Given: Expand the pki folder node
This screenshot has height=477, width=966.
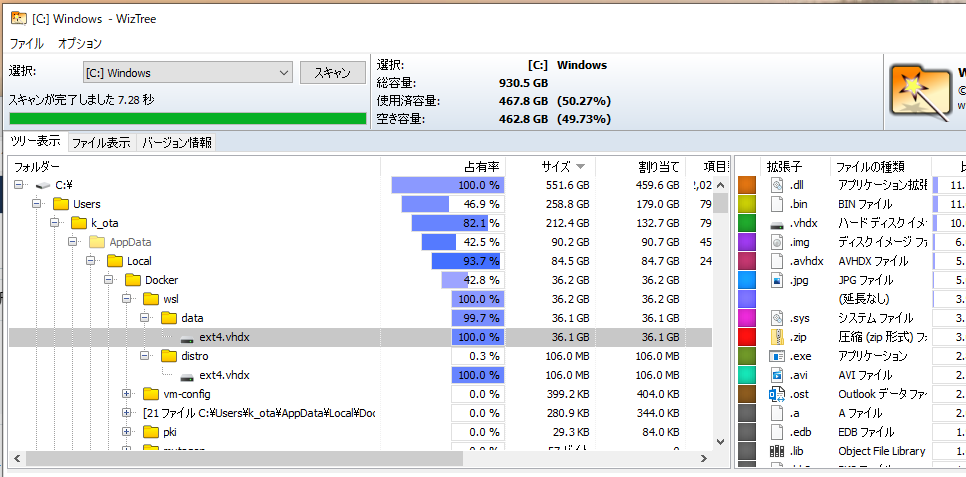Looking at the screenshot, I should click(x=129, y=432).
